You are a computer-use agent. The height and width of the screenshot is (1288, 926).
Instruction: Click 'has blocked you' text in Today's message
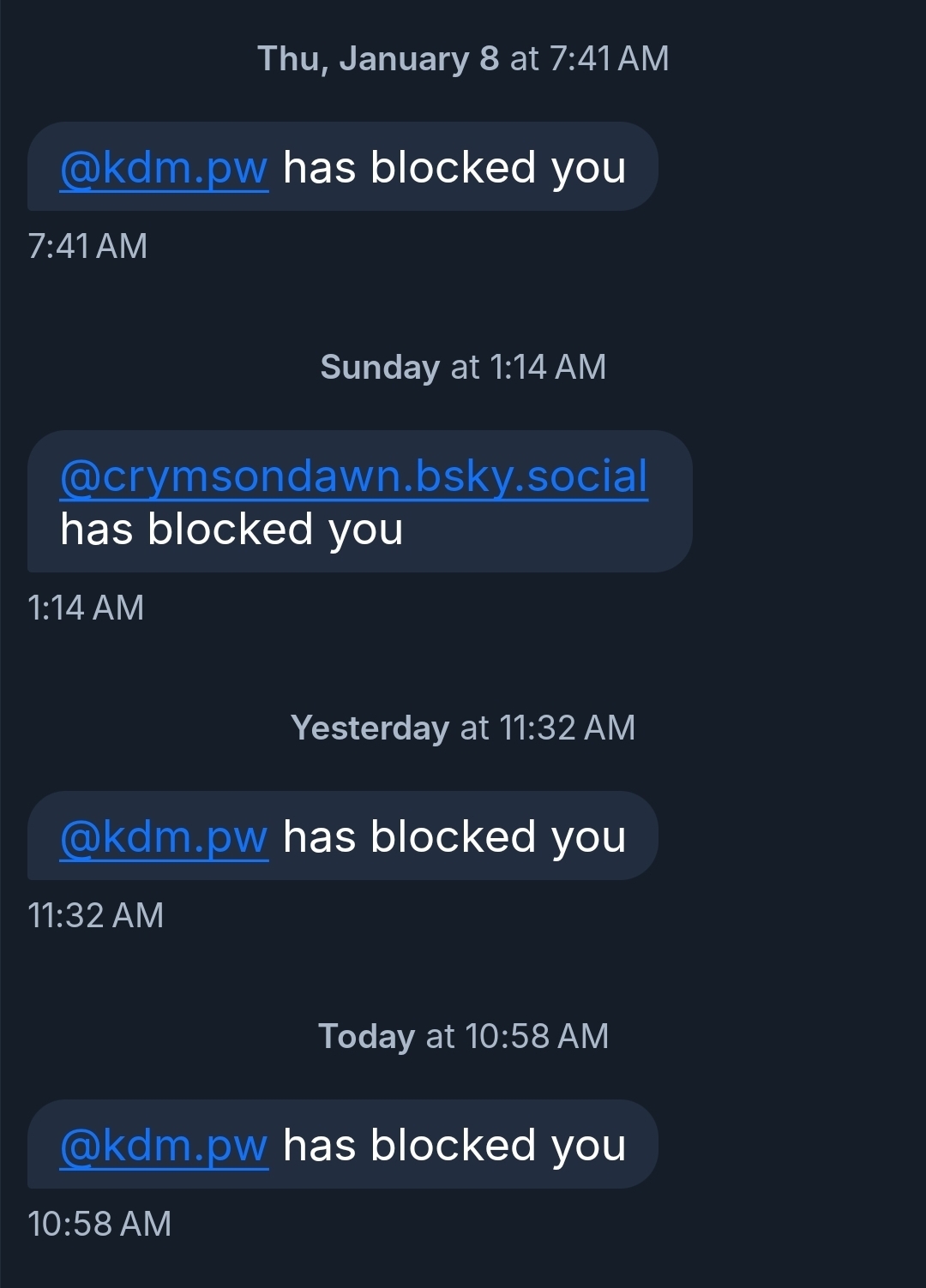pos(454,1145)
